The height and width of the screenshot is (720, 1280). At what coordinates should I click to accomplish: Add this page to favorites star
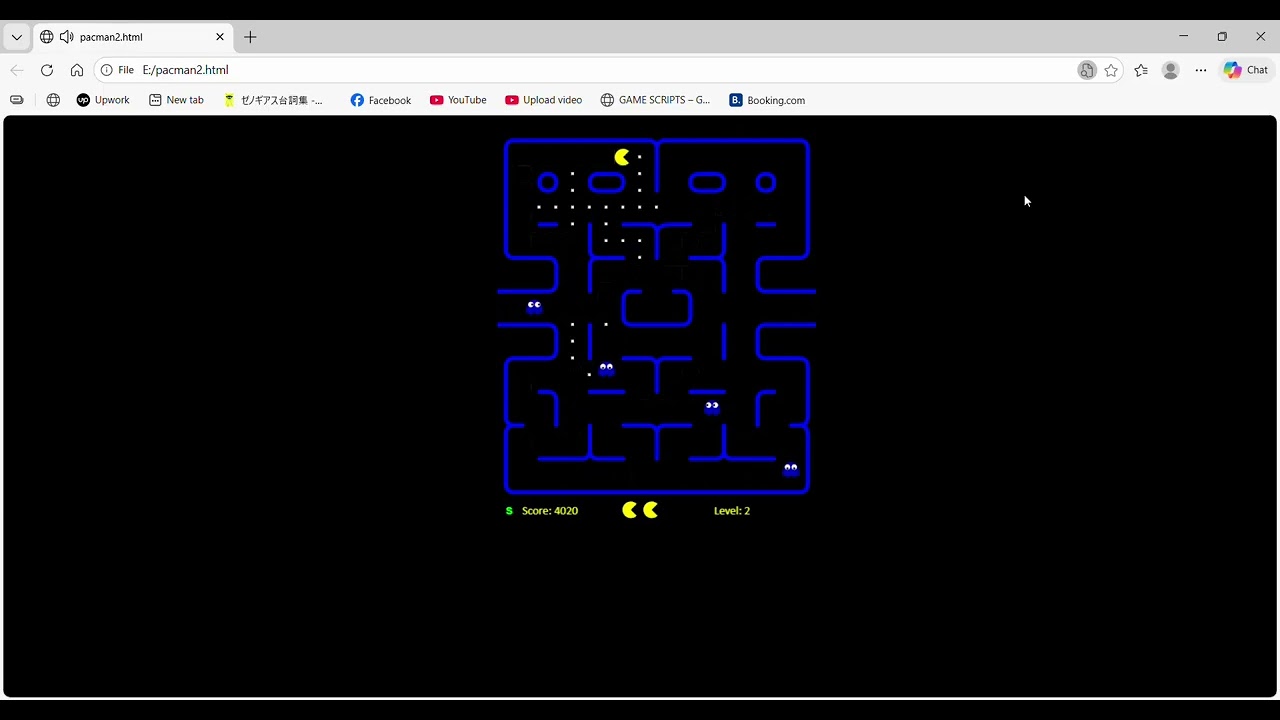(x=1111, y=70)
